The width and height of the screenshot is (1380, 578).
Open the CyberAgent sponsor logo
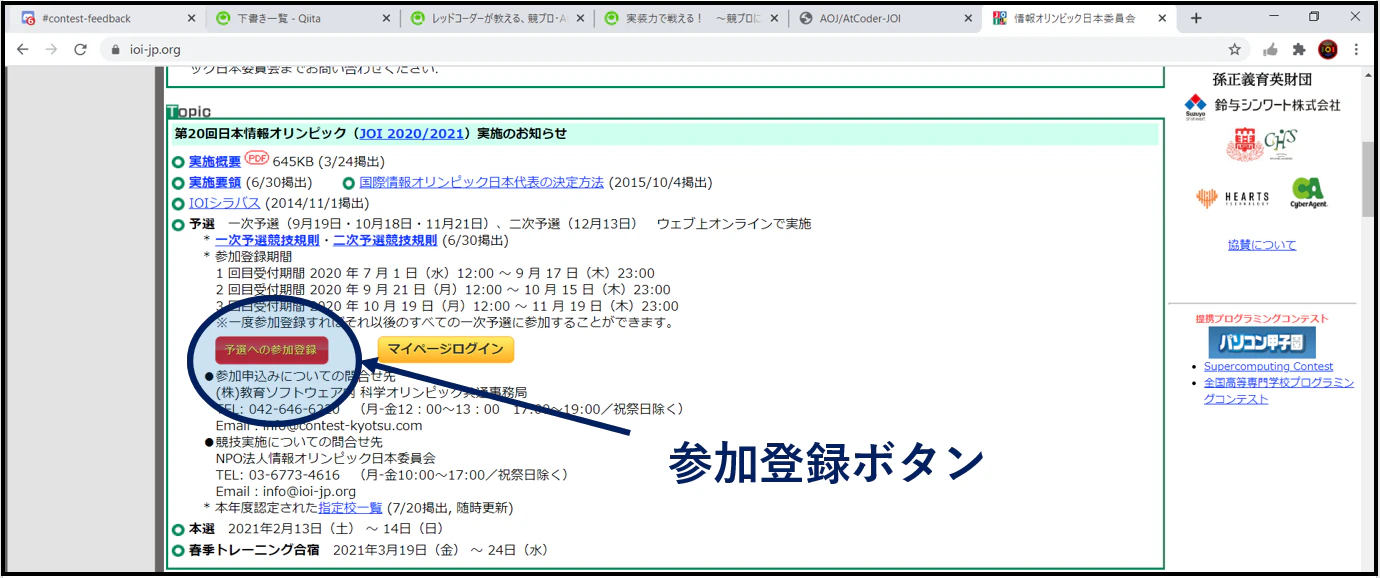click(x=1309, y=193)
